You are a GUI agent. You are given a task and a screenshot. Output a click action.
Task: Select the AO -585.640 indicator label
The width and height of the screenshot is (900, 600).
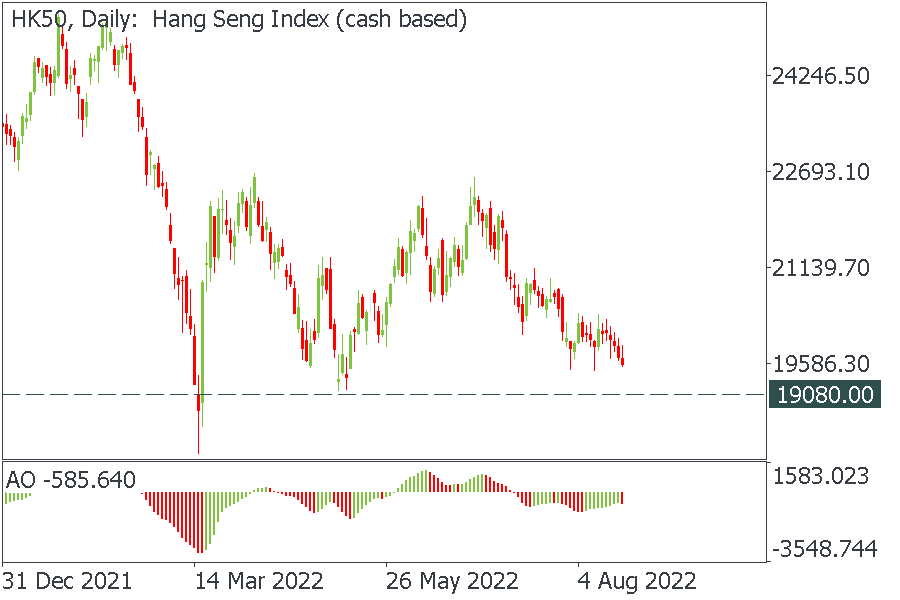pos(71,480)
